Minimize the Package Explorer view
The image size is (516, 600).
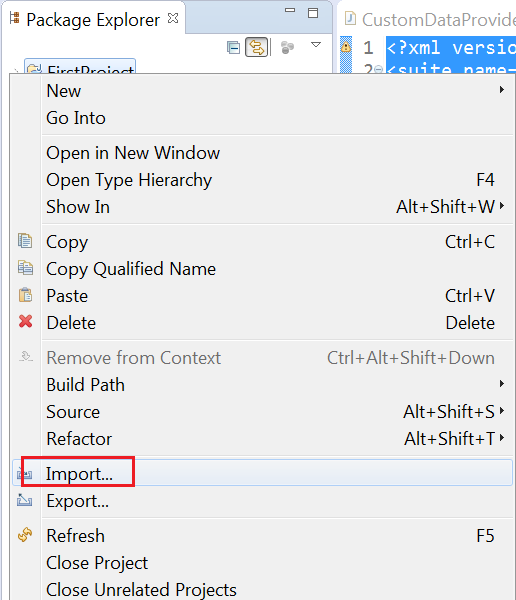pos(290,10)
